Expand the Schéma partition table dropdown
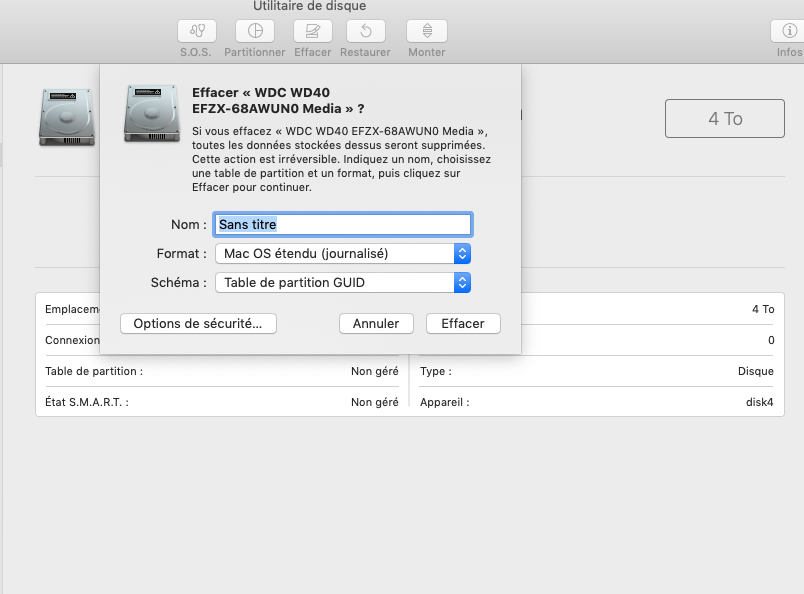 [x=343, y=283]
